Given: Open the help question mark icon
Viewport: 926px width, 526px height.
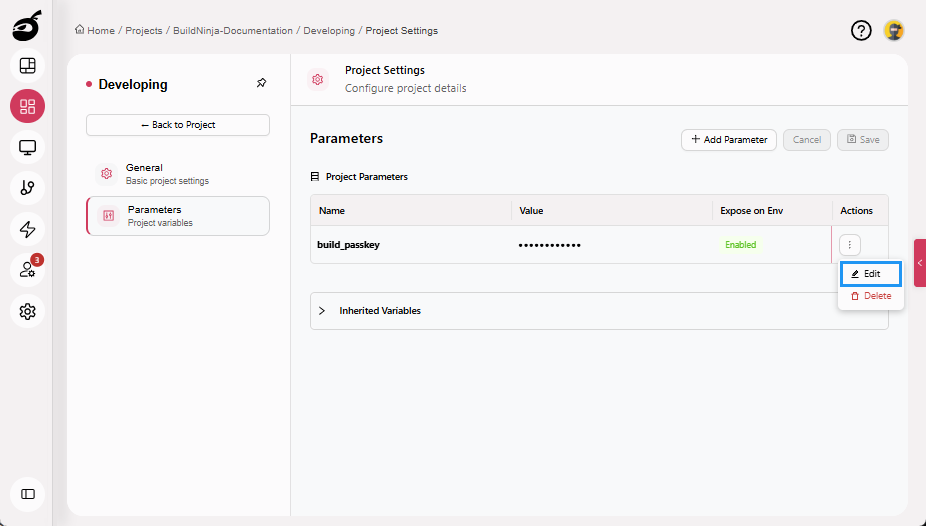Looking at the screenshot, I should point(861,31).
